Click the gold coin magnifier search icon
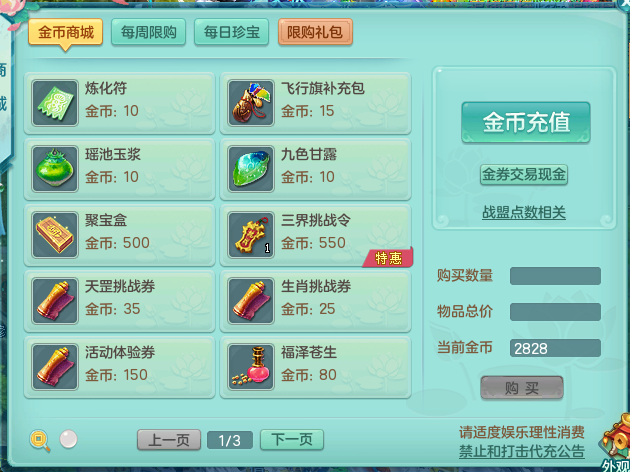Viewport: 630px width, 472px height. [40, 440]
